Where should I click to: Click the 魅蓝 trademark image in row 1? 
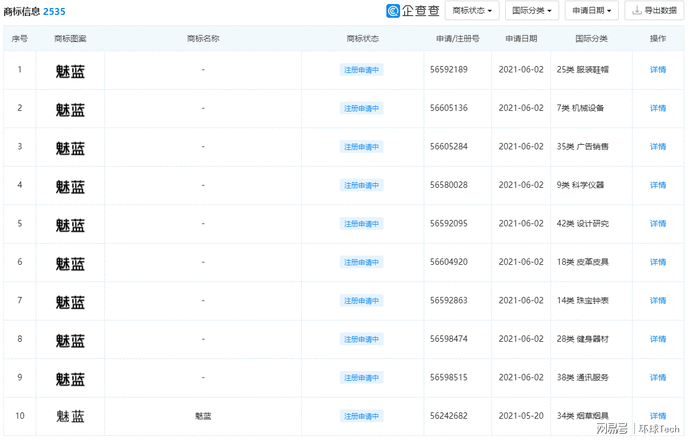pos(70,71)
